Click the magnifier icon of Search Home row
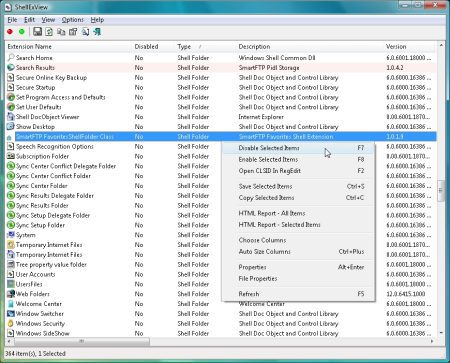 click(11, 58)
